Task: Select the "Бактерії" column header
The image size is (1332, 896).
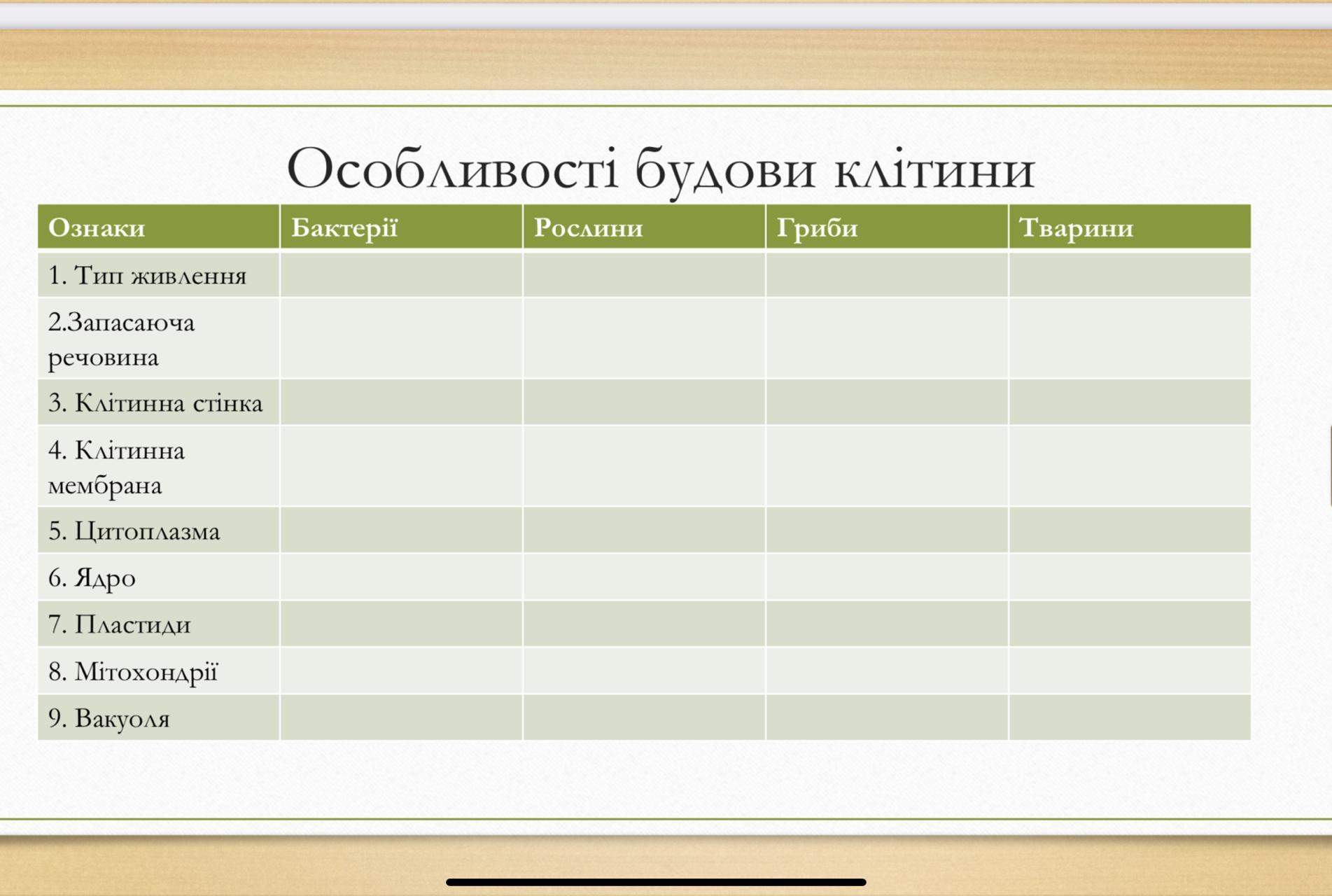Action: click(401, 227)
